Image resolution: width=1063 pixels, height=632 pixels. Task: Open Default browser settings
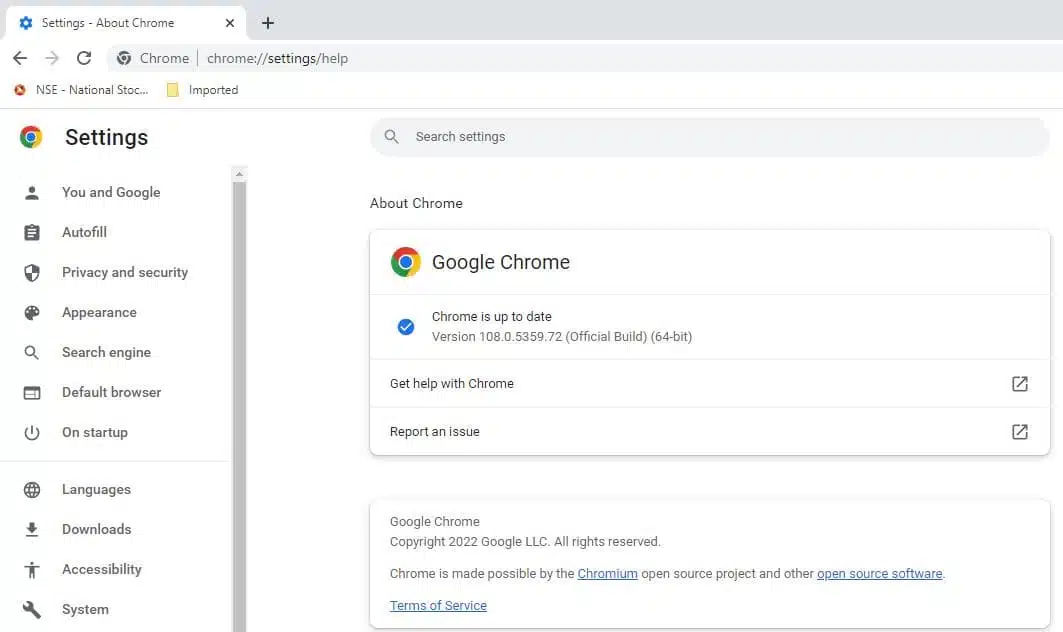(x=111, y=393)
